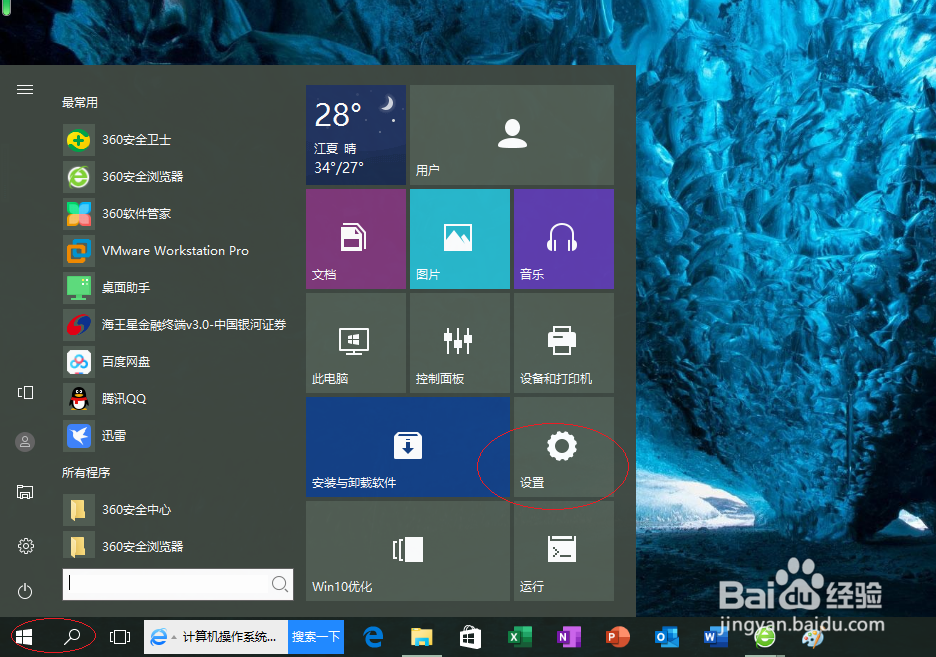Click the 搜索一下 button

pos(316,637)
